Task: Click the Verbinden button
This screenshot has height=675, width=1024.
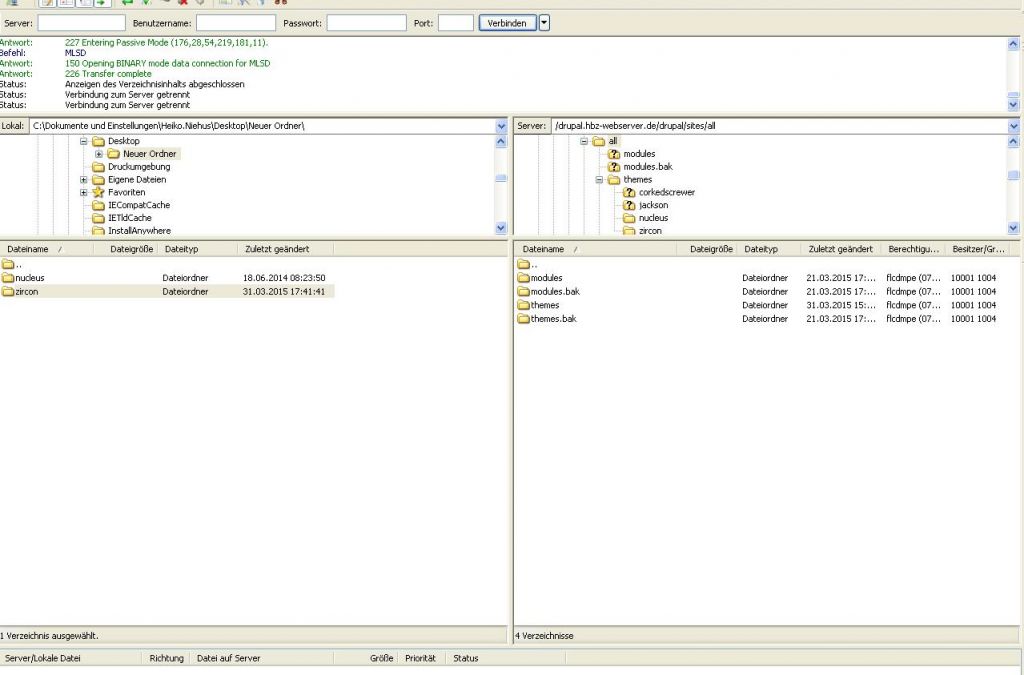Action: point(507,23)
